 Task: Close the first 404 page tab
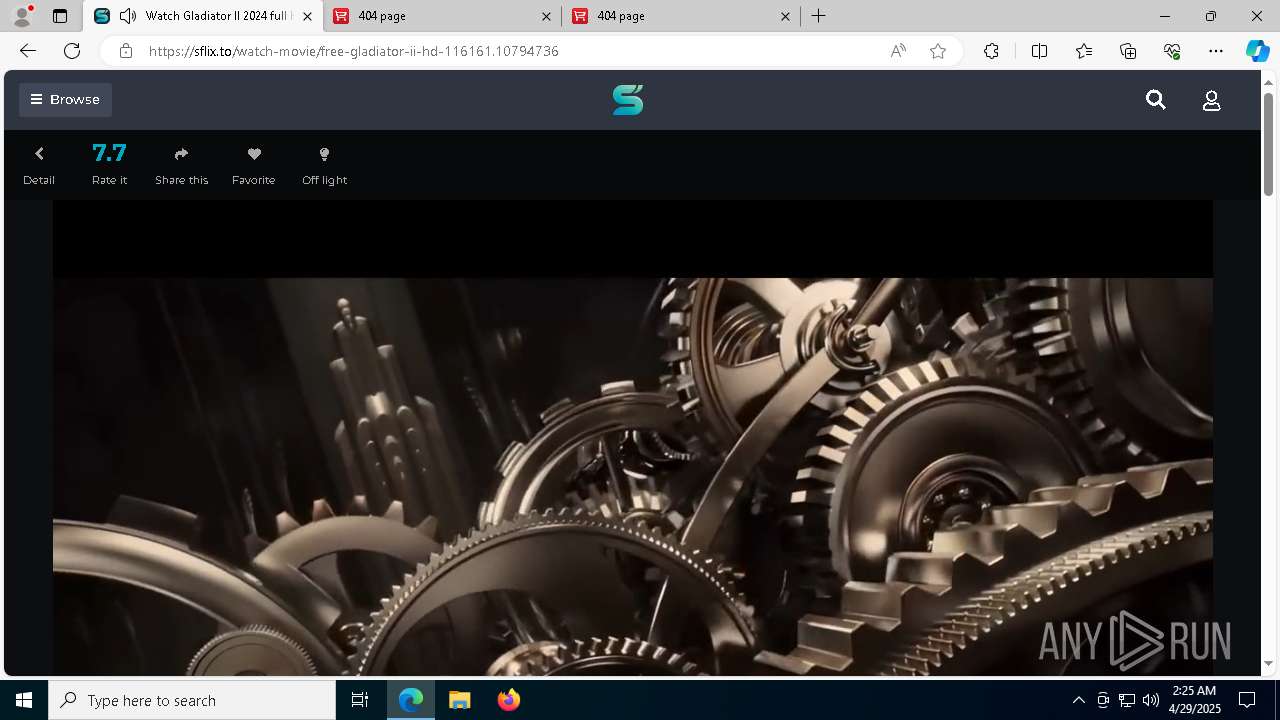tap(546, 16)
